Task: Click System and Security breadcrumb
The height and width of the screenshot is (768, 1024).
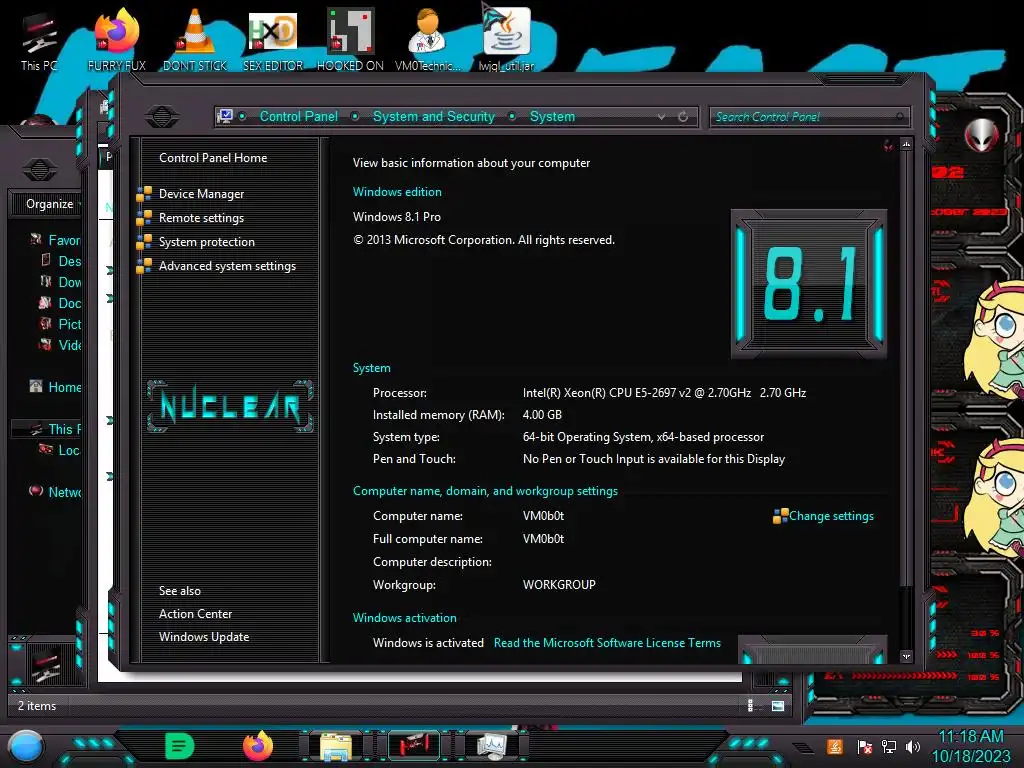Action: 434,116
